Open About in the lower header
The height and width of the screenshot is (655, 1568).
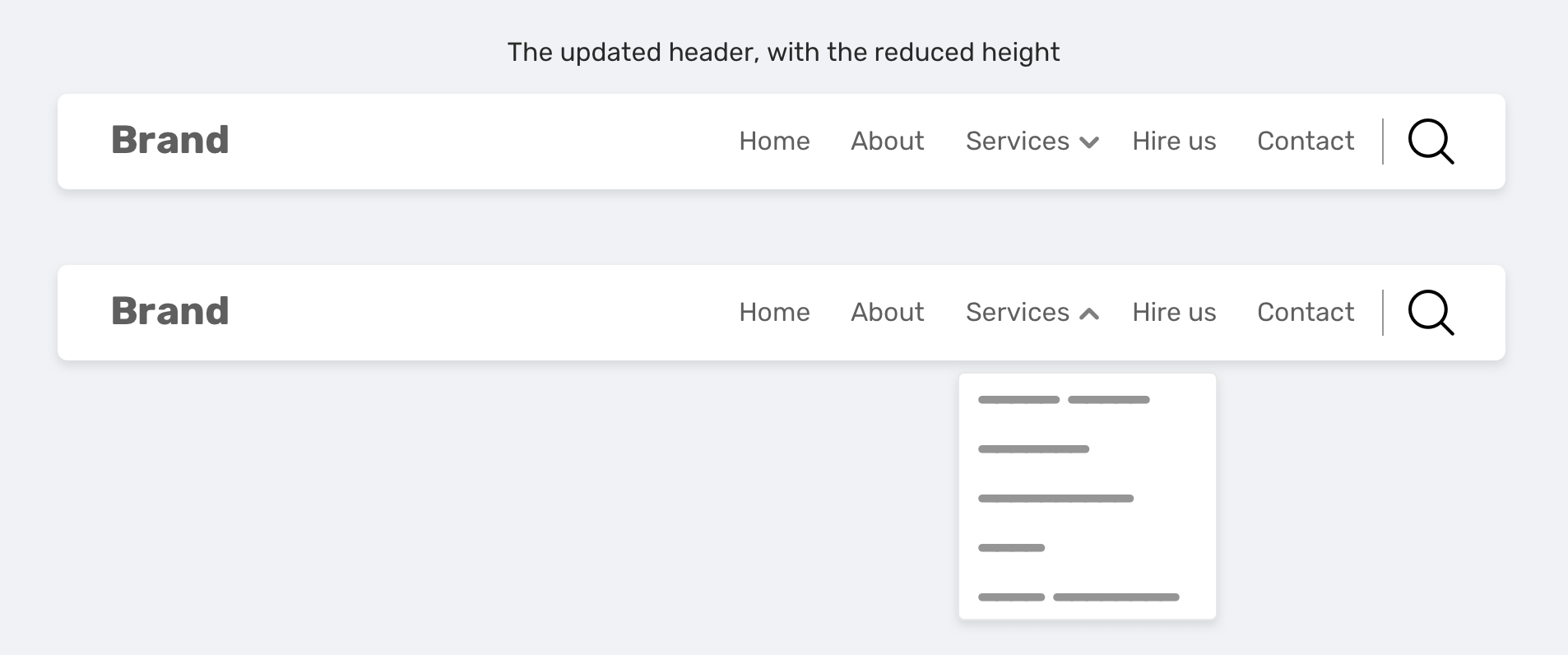point(888,313)
